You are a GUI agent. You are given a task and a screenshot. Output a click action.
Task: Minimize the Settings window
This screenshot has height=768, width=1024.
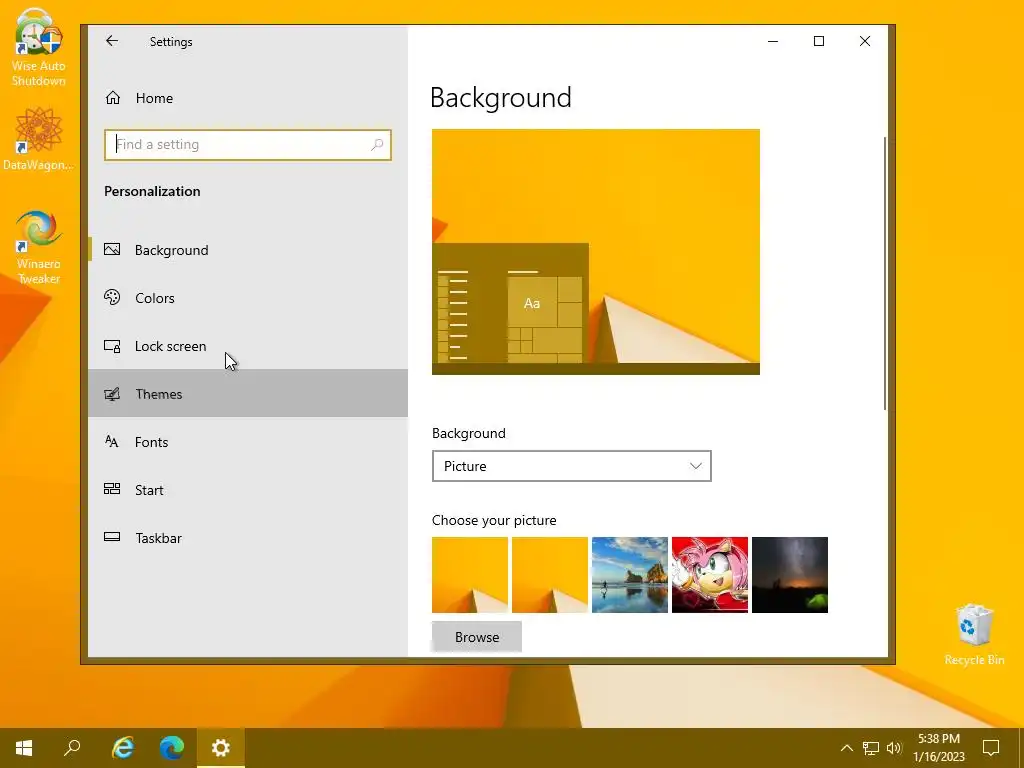tap(773, 41)
